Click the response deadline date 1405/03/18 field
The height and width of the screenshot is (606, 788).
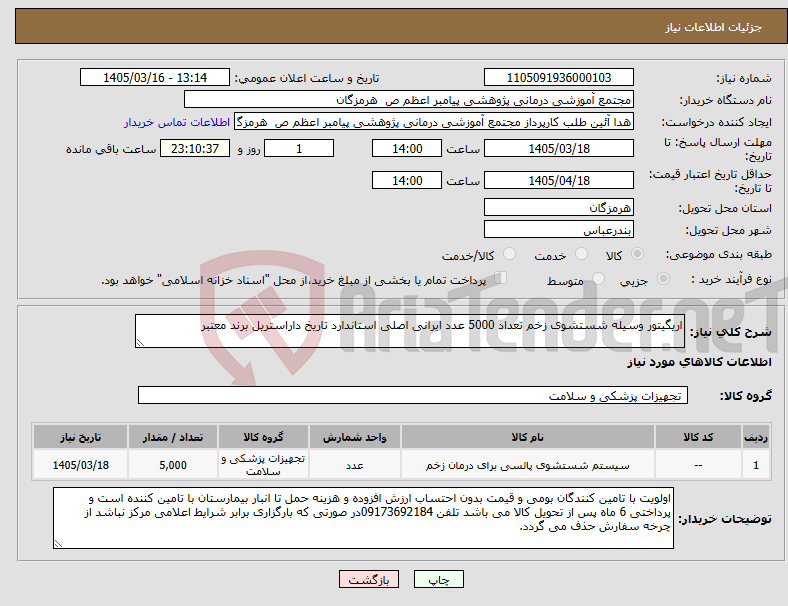[558, 149]
